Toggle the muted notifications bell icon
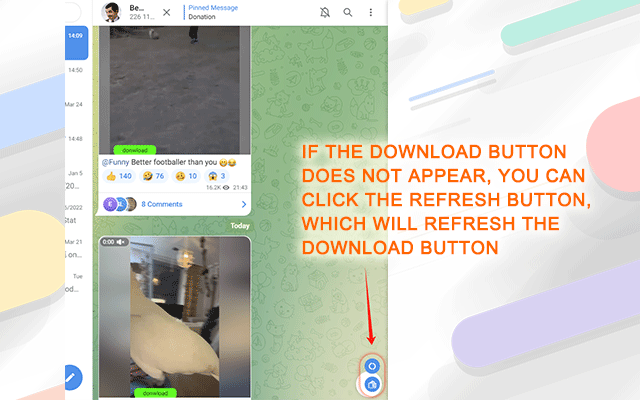This screenshot has width=640, height=400. [325, 12]
